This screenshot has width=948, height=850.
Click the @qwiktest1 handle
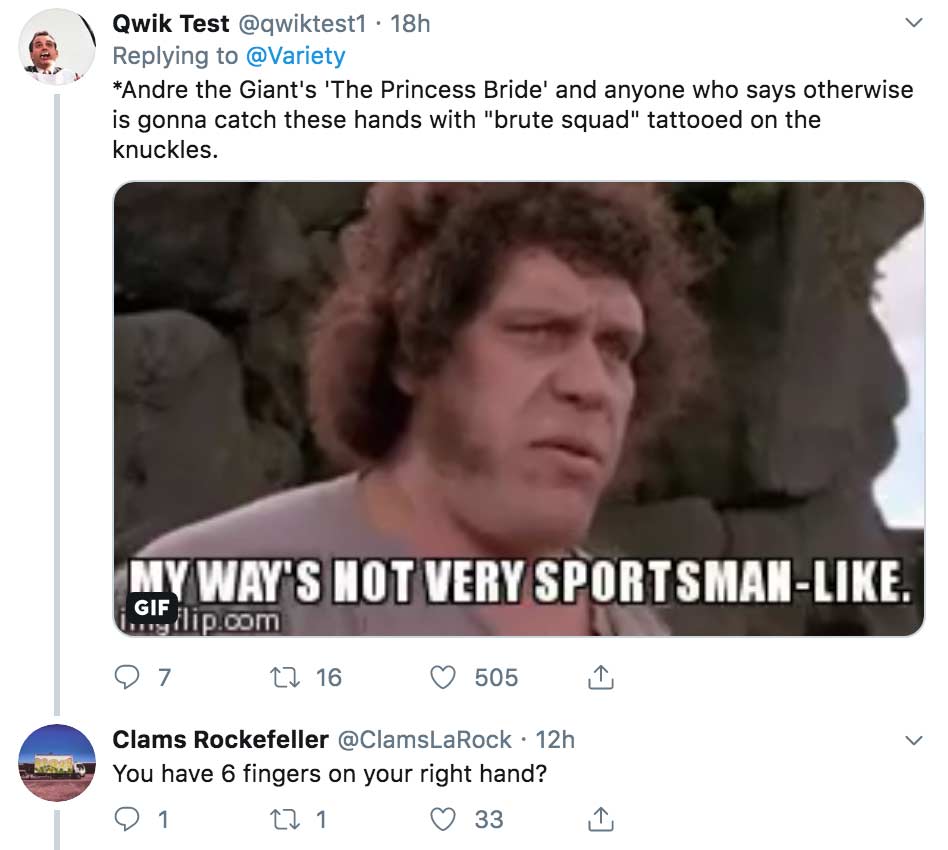[x=306, y=23]
